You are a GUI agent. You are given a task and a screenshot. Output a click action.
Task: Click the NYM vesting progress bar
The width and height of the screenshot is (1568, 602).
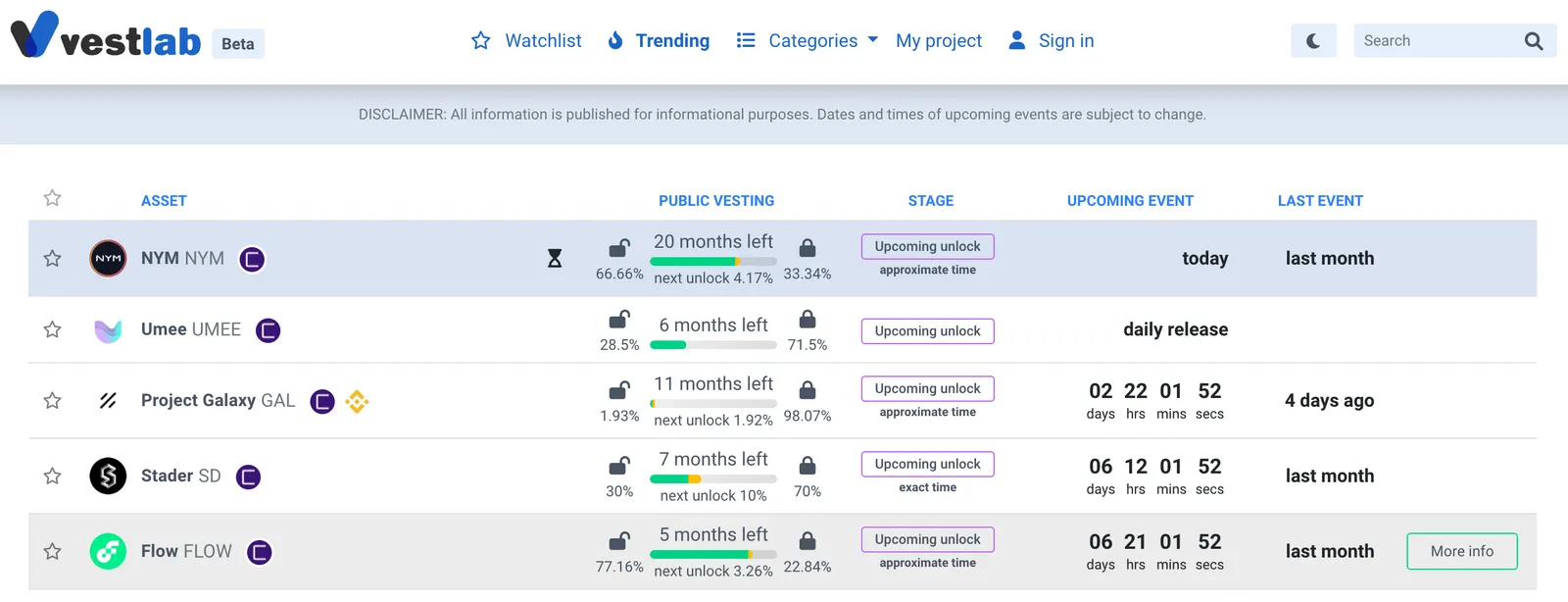713,262
